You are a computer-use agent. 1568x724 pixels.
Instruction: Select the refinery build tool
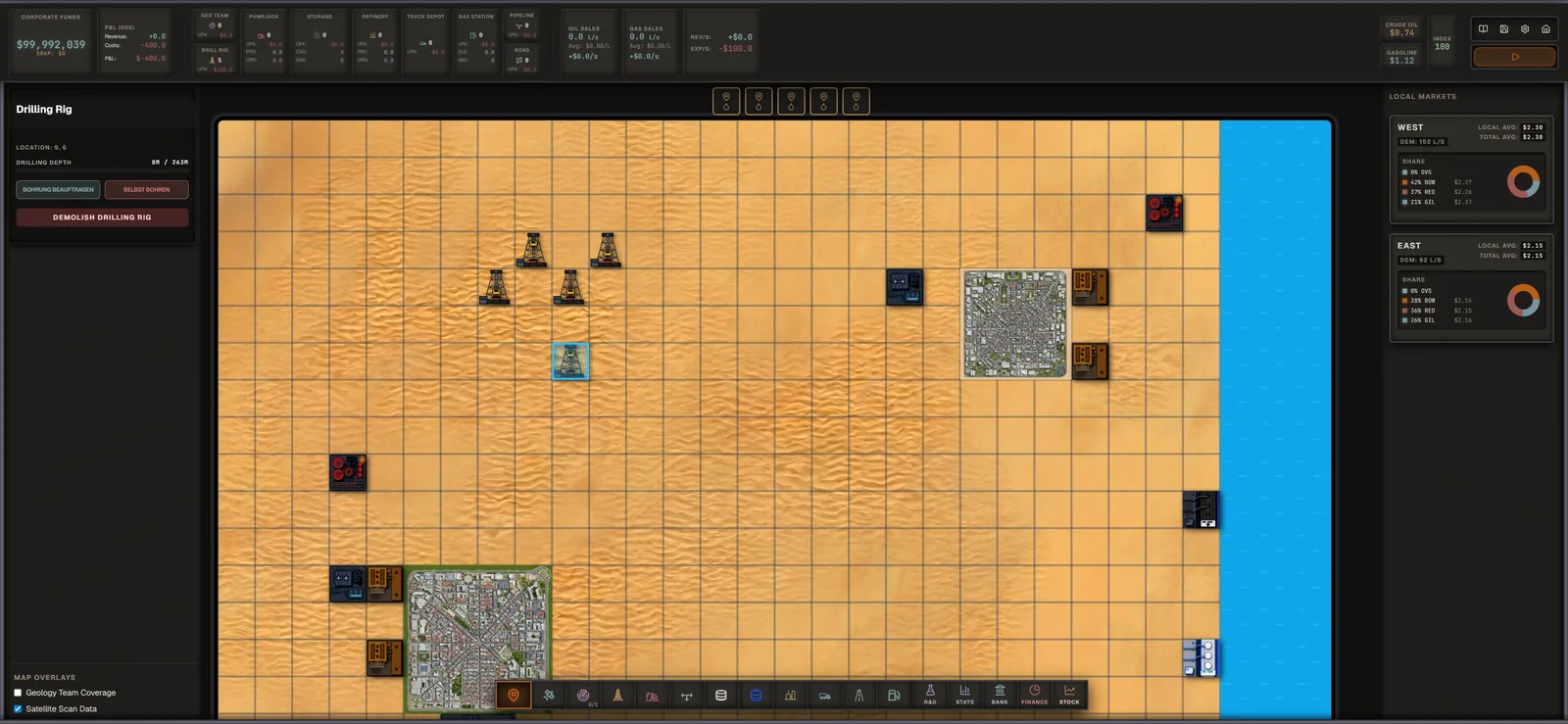(790, 696)
